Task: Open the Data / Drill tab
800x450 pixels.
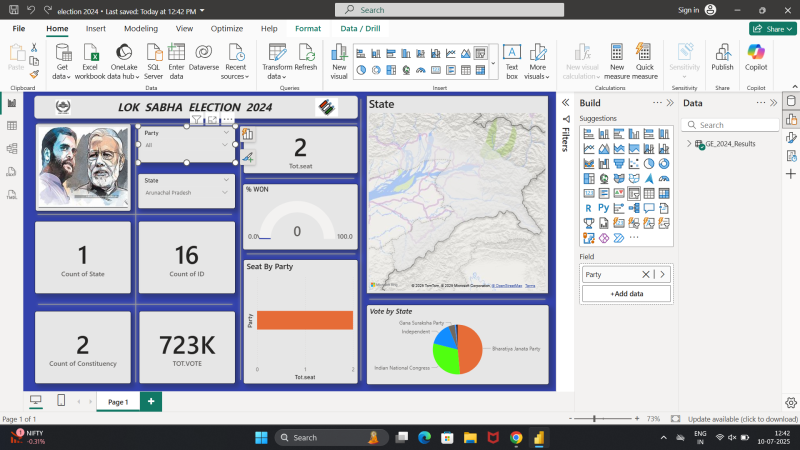Action: tap(361, 28)
